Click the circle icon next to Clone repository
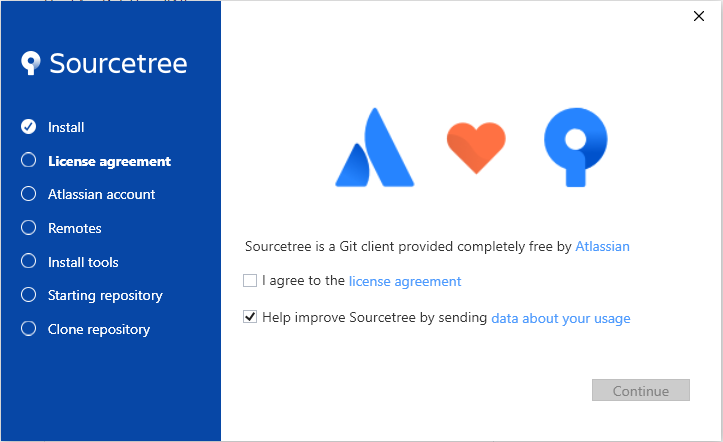This screenshot has height=442, width=723. point(29,329)
